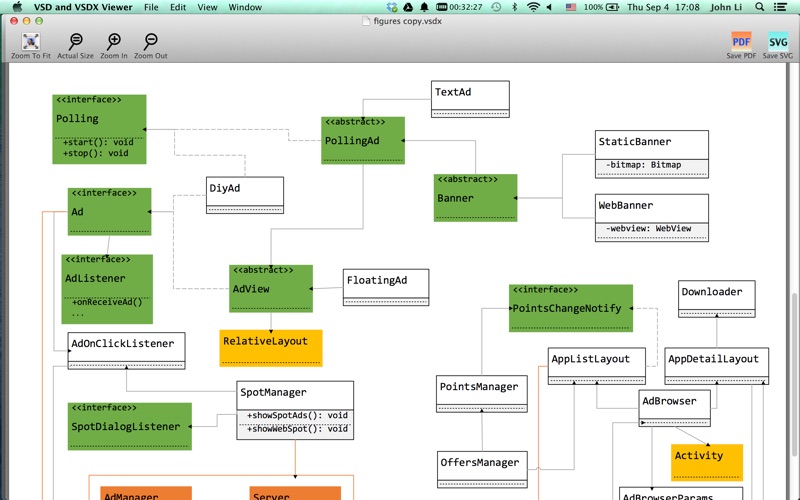Click the PollingAd abstract class box
Screen dimensions: 800x500
pos(363,140)
